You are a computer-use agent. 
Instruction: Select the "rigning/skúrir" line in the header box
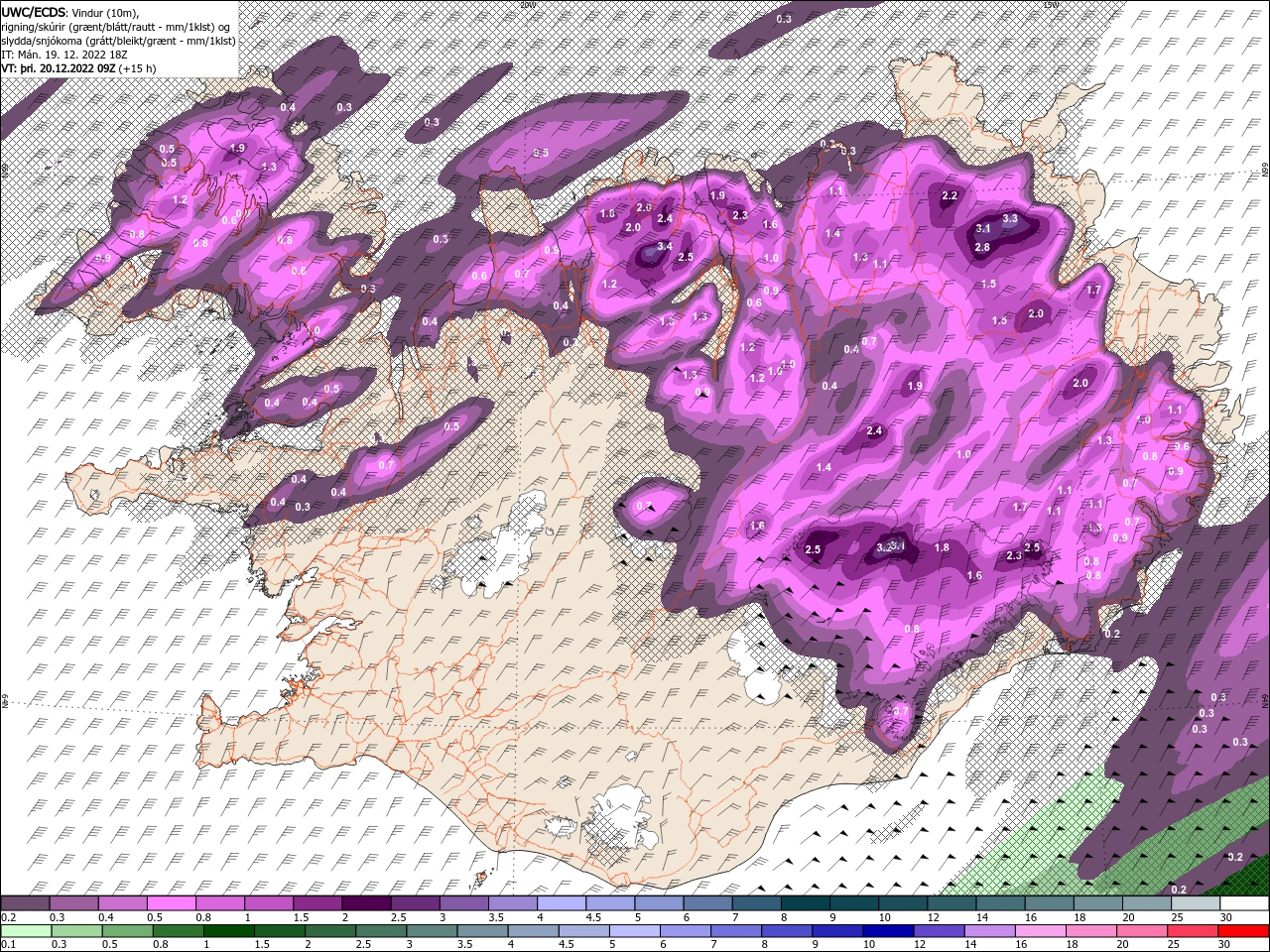[x=116, y=26]
